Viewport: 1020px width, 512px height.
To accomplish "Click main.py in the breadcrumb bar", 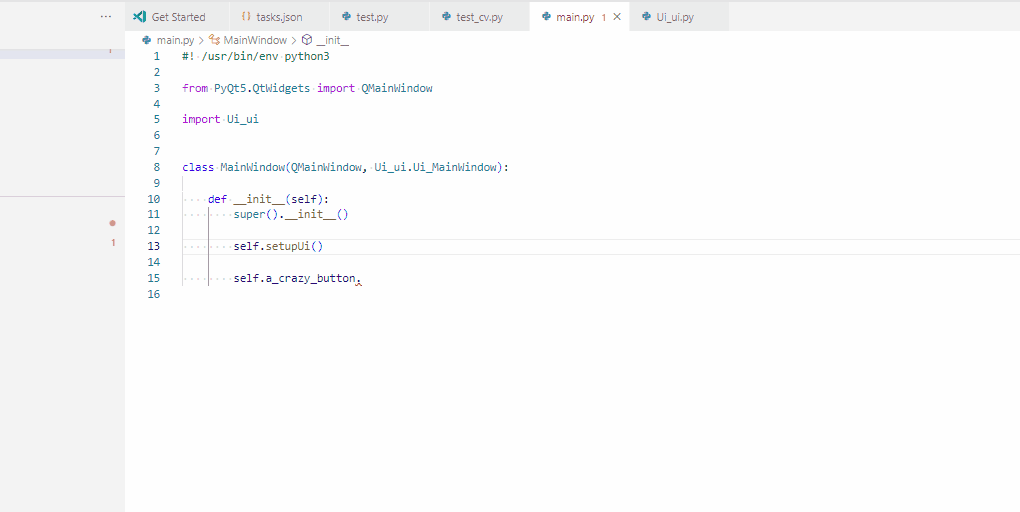I will (175, 40).
